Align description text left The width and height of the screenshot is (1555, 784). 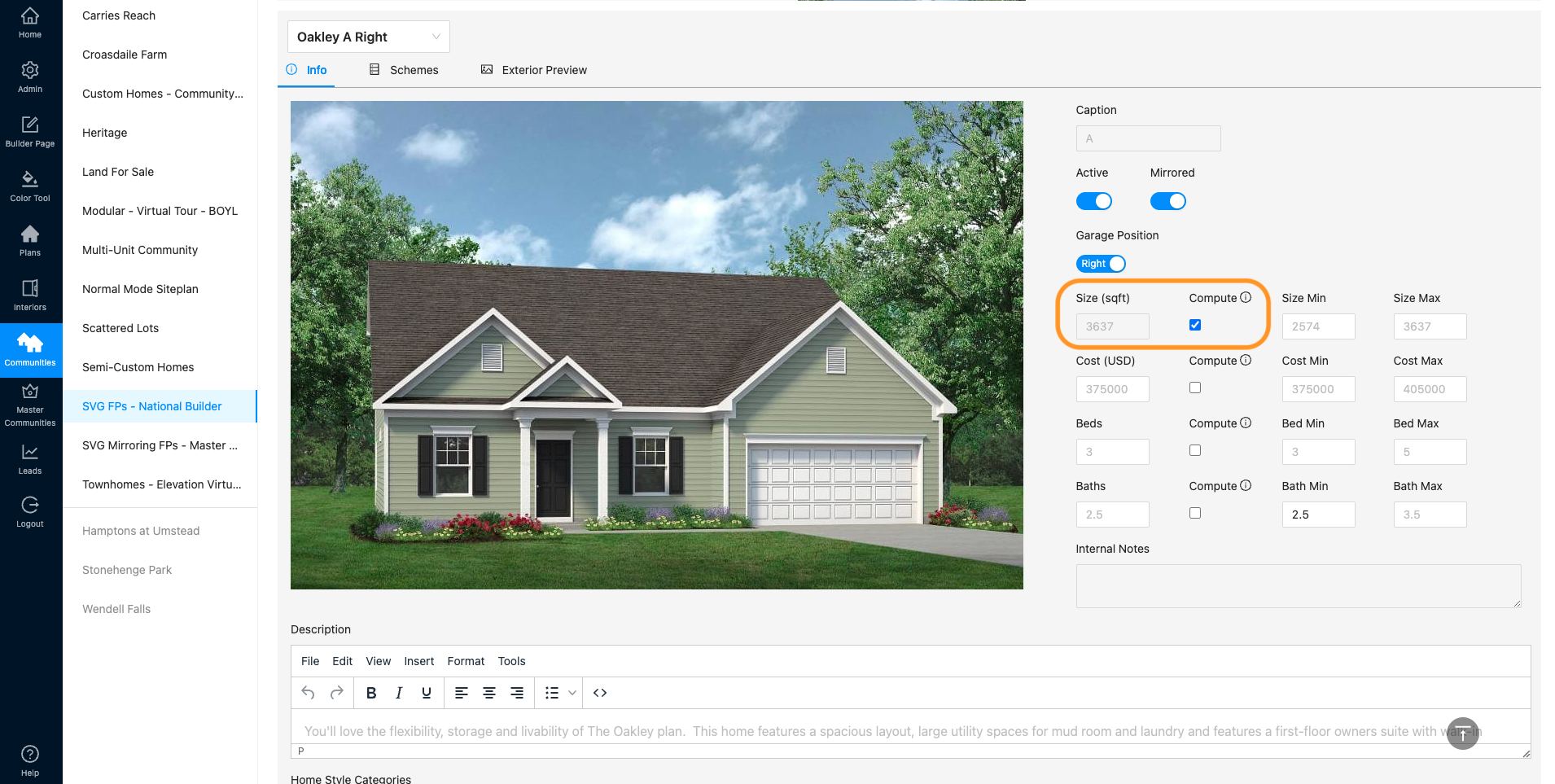[x=462, y=693]
